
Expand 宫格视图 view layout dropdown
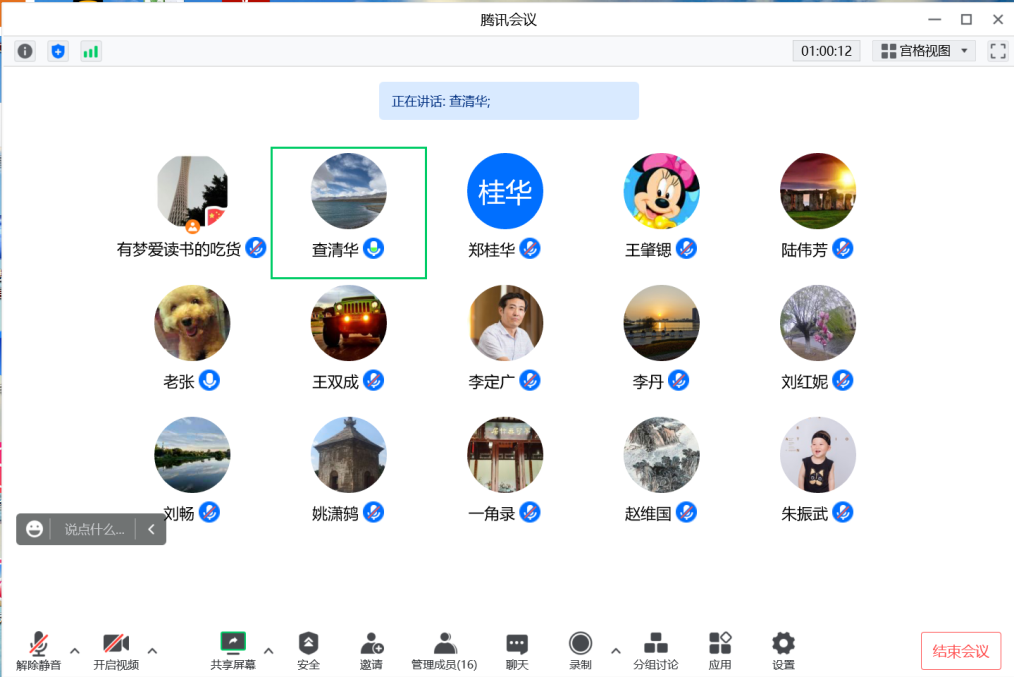[924, 51]
